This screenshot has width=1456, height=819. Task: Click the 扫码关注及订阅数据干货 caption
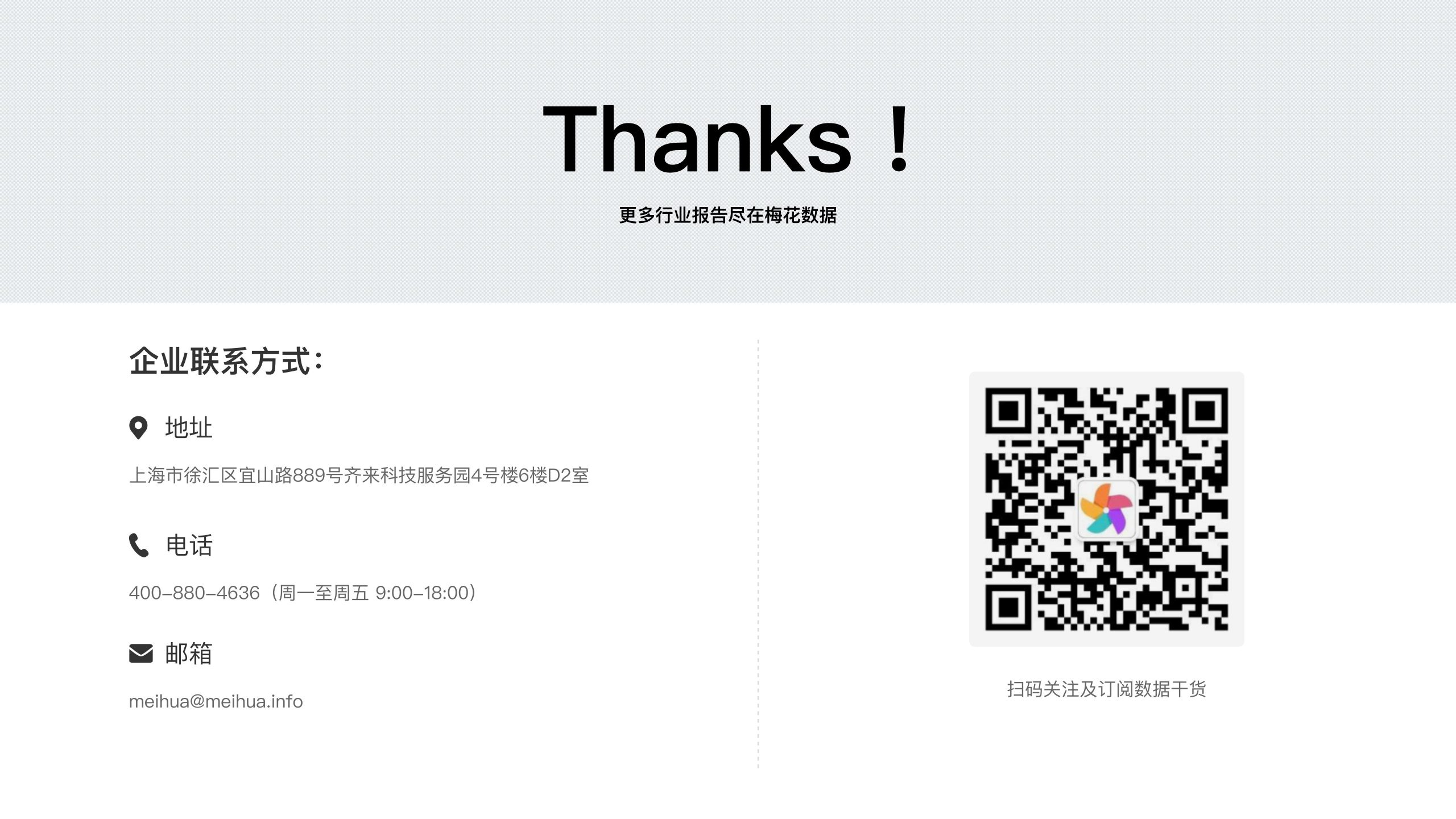(1106, 689)
